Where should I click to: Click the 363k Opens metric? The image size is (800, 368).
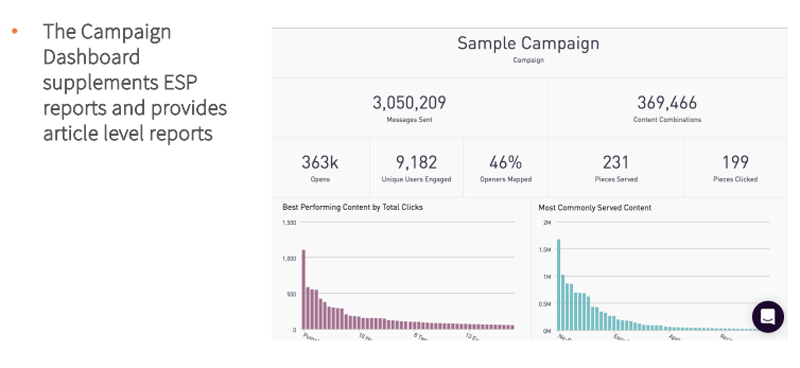320,167
